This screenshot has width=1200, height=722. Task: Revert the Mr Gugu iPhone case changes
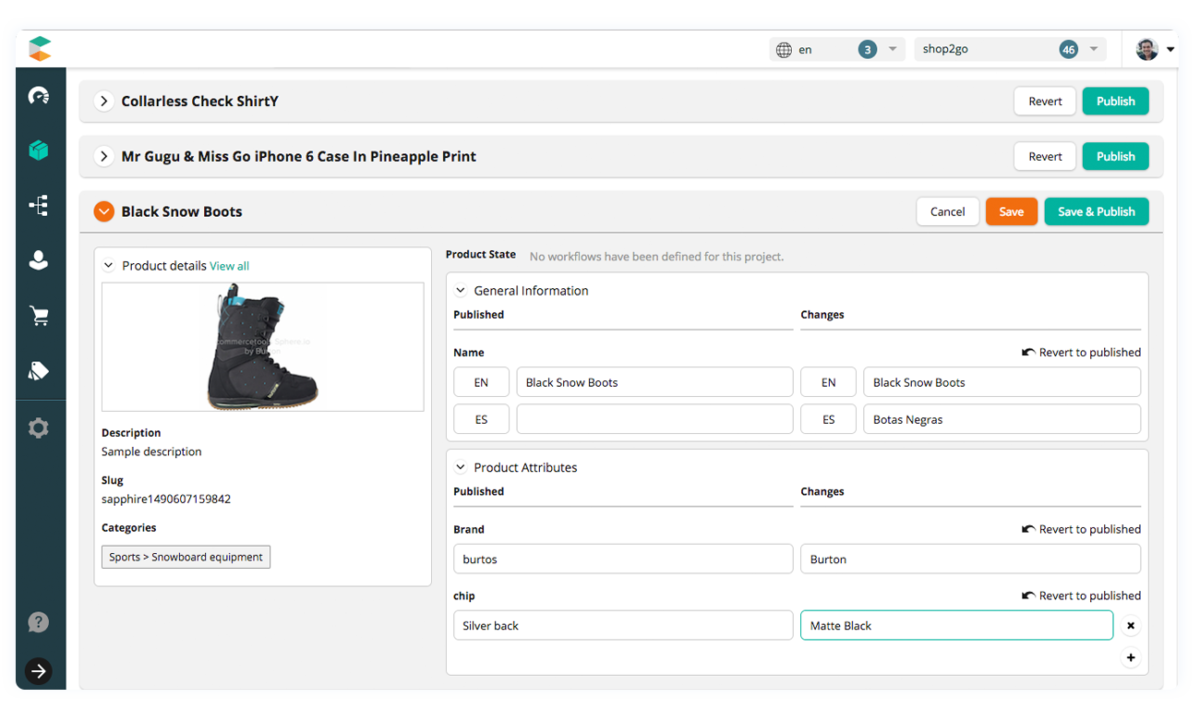pyautogui.click(x=1045, y=156)
